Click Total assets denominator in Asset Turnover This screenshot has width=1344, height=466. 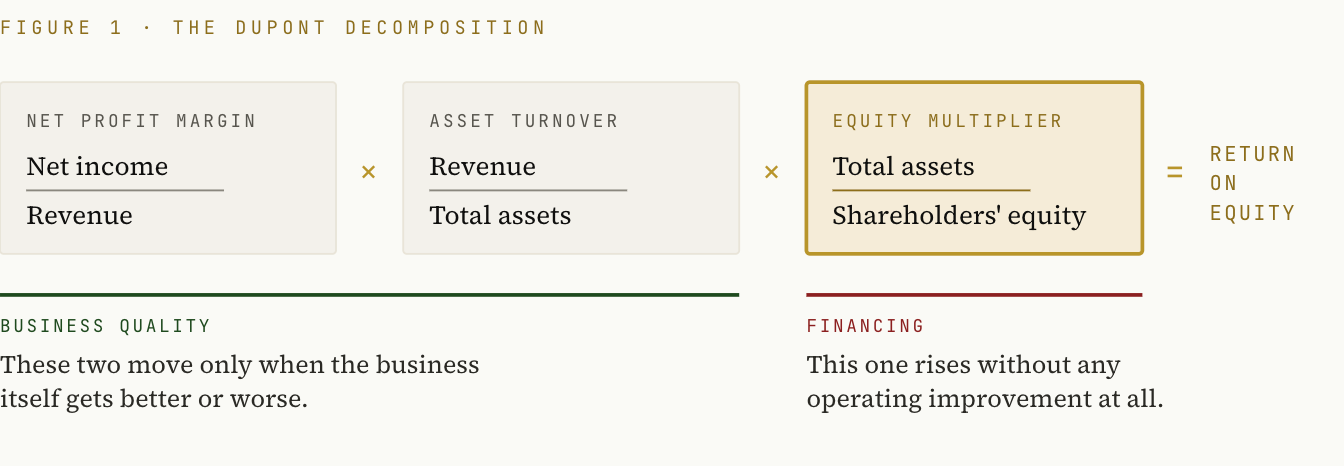(x=501, y=215)
